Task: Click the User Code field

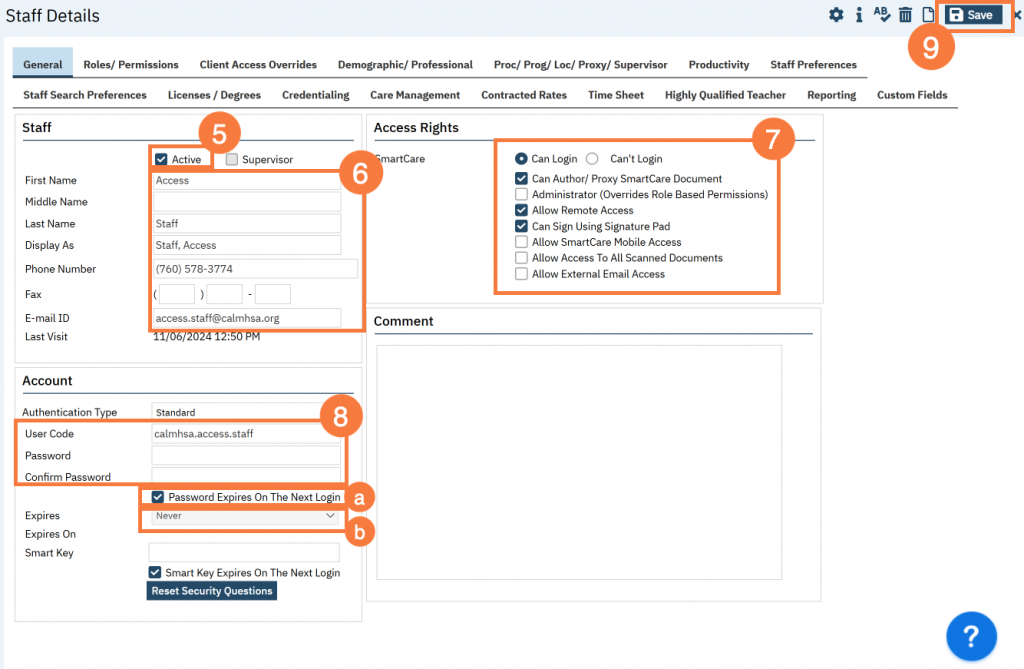Action: (246, 434)
